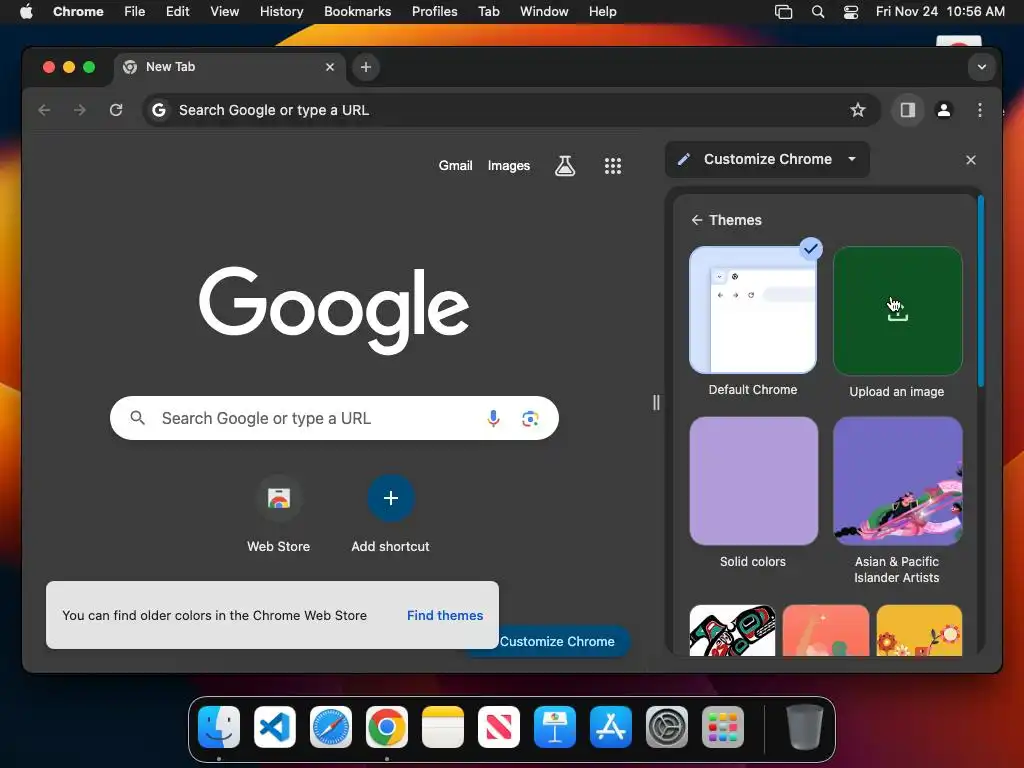
Task: Click the magnifier in Google search box
Action: click(x=137, y=417)
